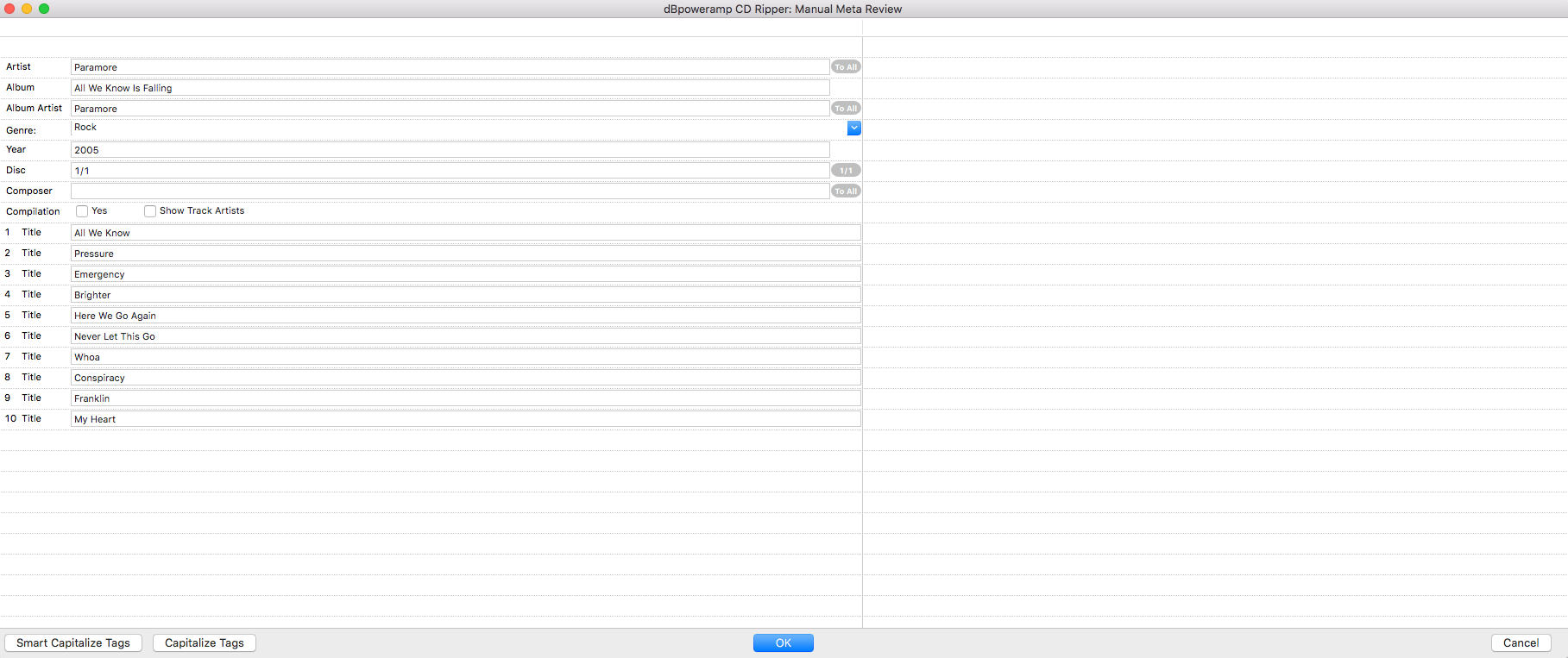This screenshot has height=658, width=1568.
Task: Open the Genre dropdown arrow
Action: (x=853, y=128)
